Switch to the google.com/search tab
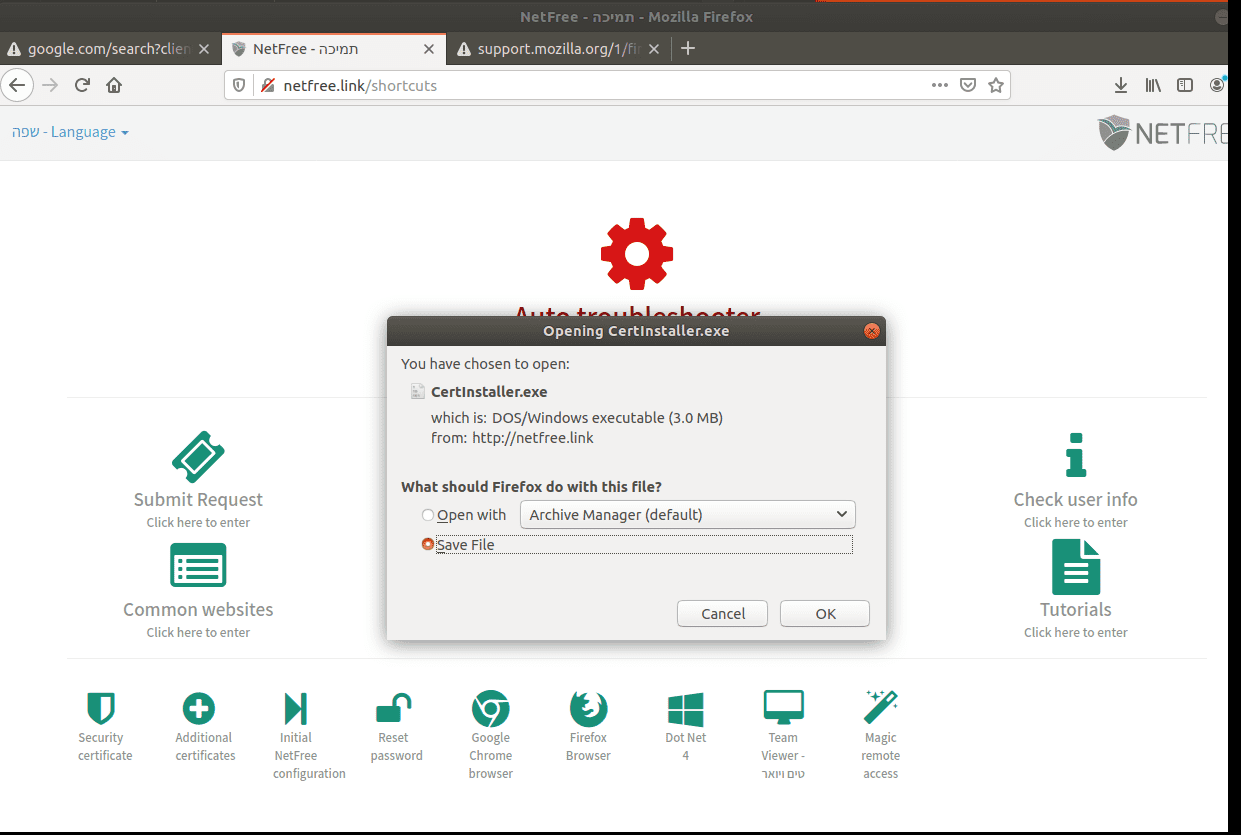The width and height of the screenshot is (1241, 835). pos(110,48)
